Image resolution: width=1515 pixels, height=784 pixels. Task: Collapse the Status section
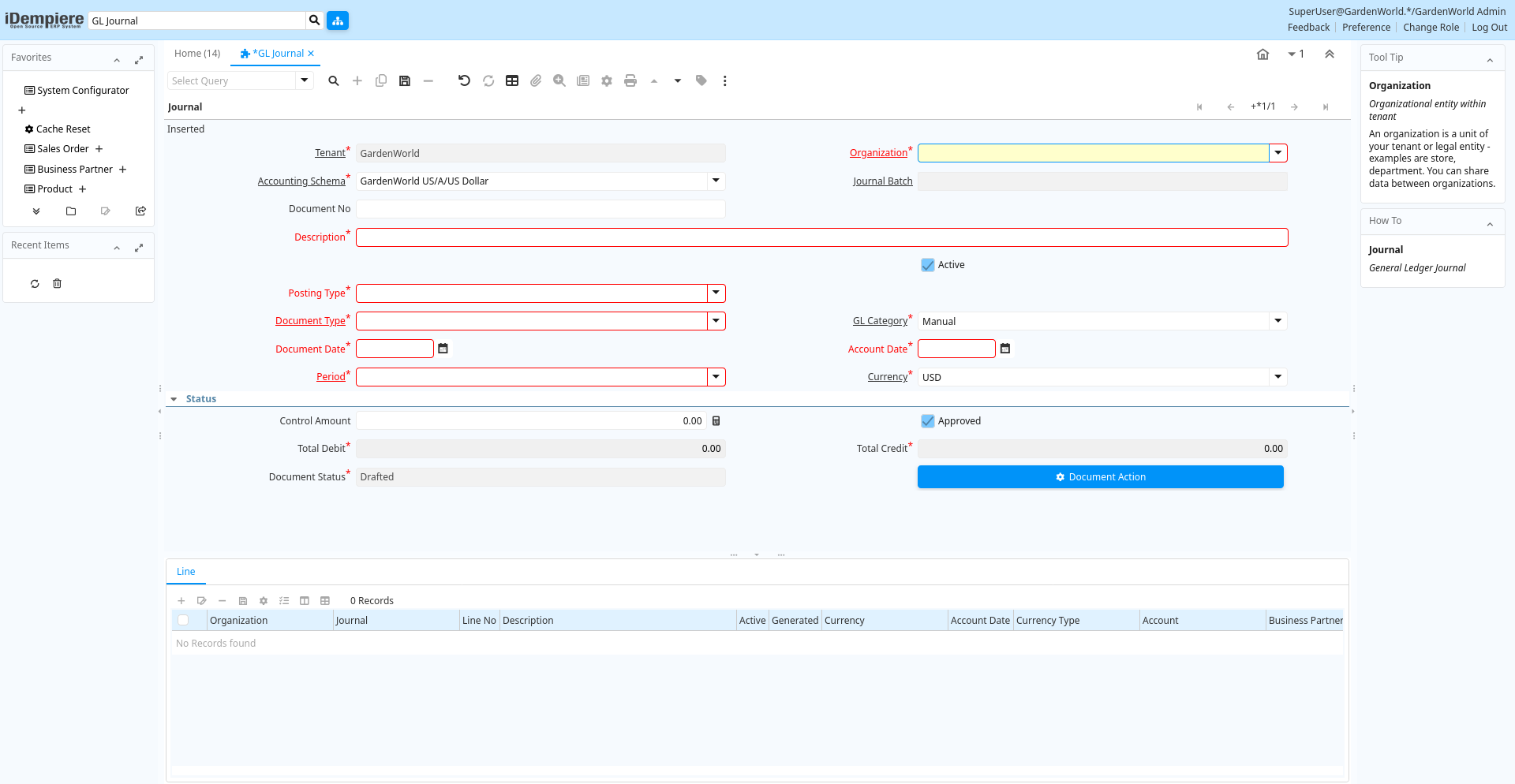[x=174, y=399]
